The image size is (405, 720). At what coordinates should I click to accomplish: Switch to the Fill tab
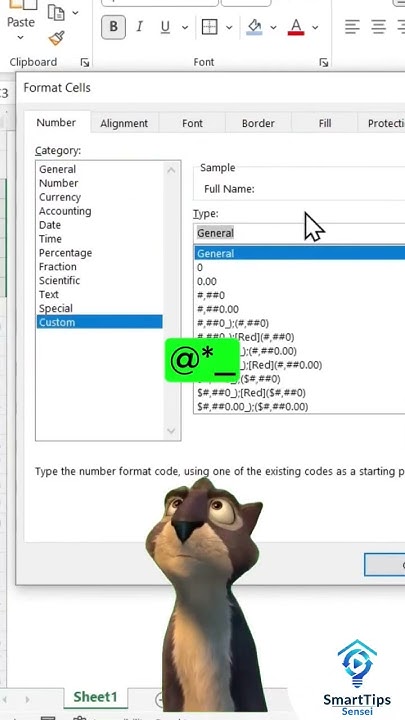(x=325, y=124)
